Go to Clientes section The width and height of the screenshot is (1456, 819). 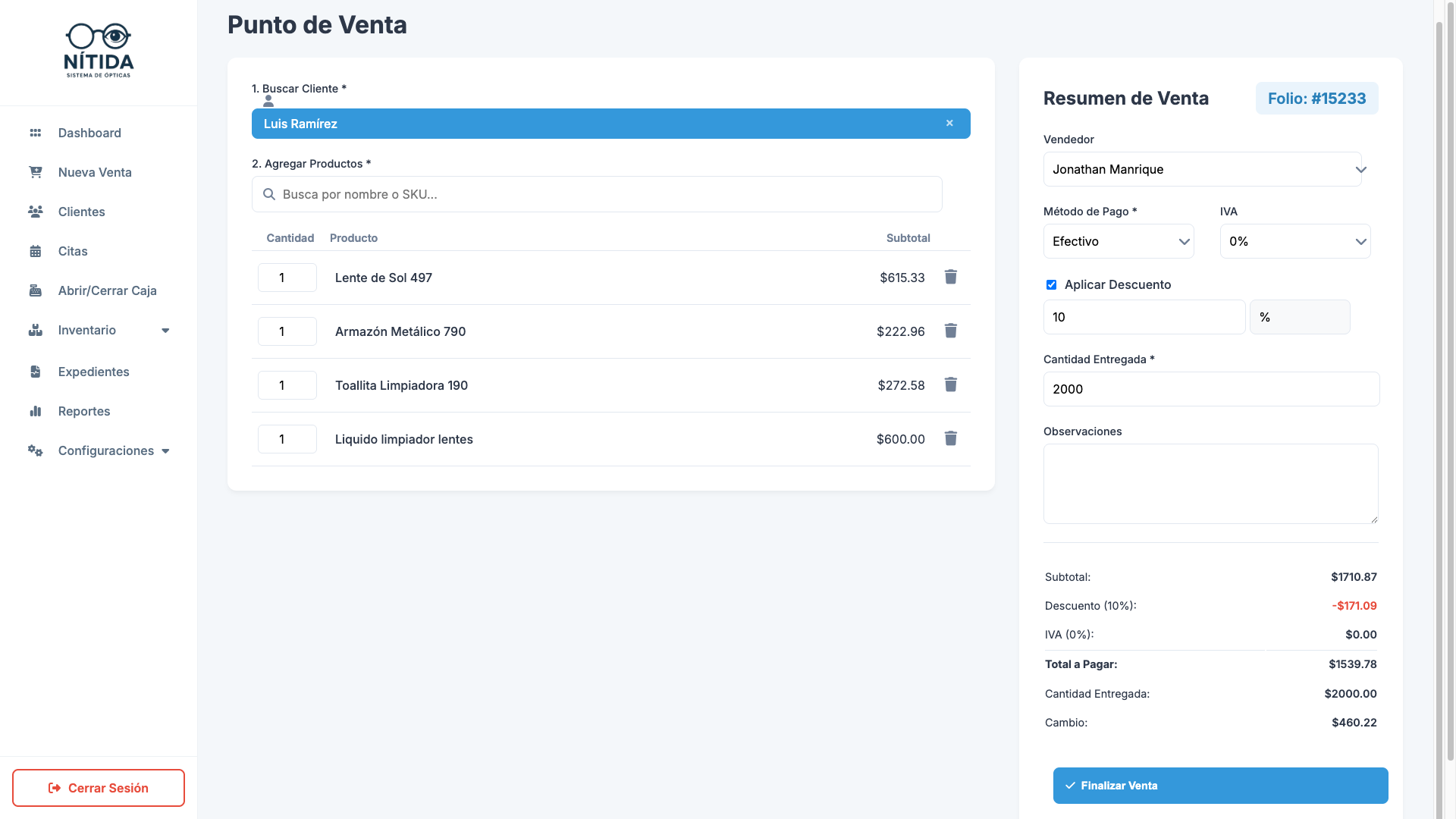click(x=81, y=212)
